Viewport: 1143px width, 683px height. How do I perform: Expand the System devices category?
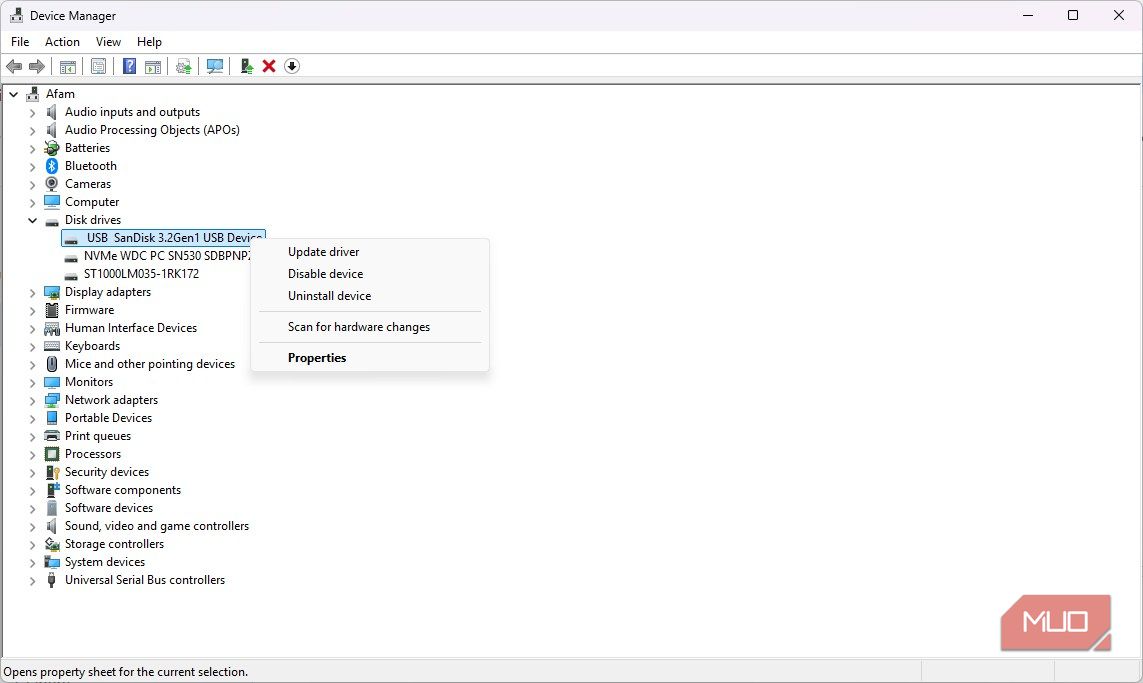click(32, 563)
